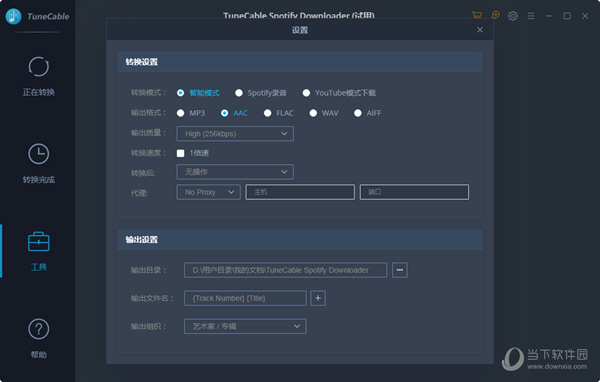Minimize the TuneCable window

coord(549,16)
